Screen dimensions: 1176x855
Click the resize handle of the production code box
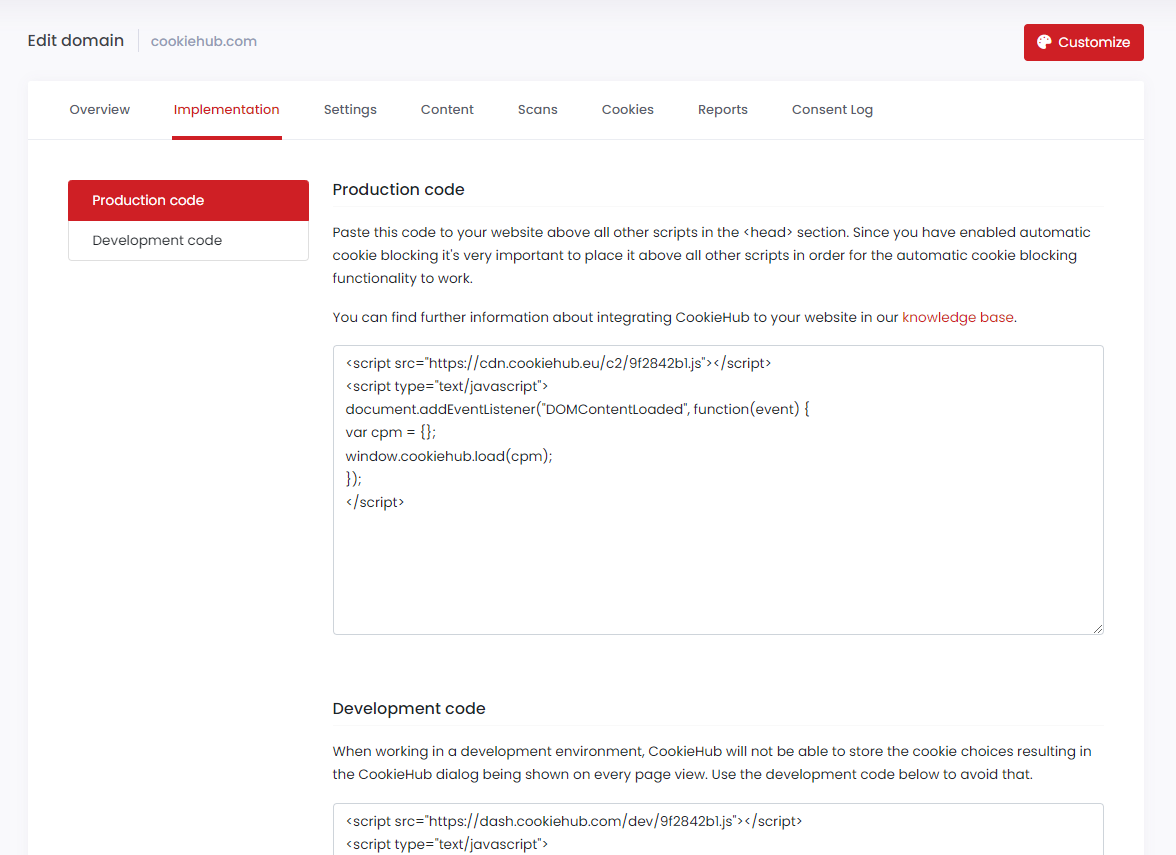point(1097,628)
